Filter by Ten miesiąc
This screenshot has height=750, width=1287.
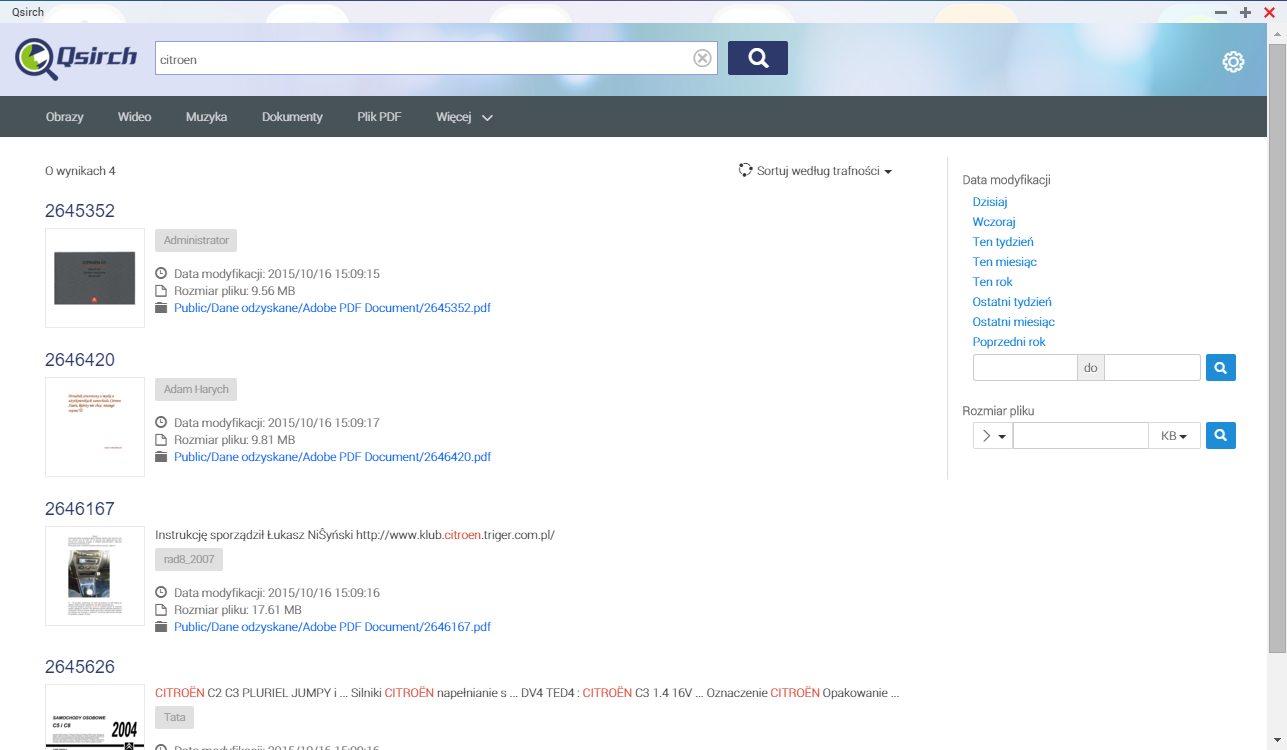tap(1005, 262)
